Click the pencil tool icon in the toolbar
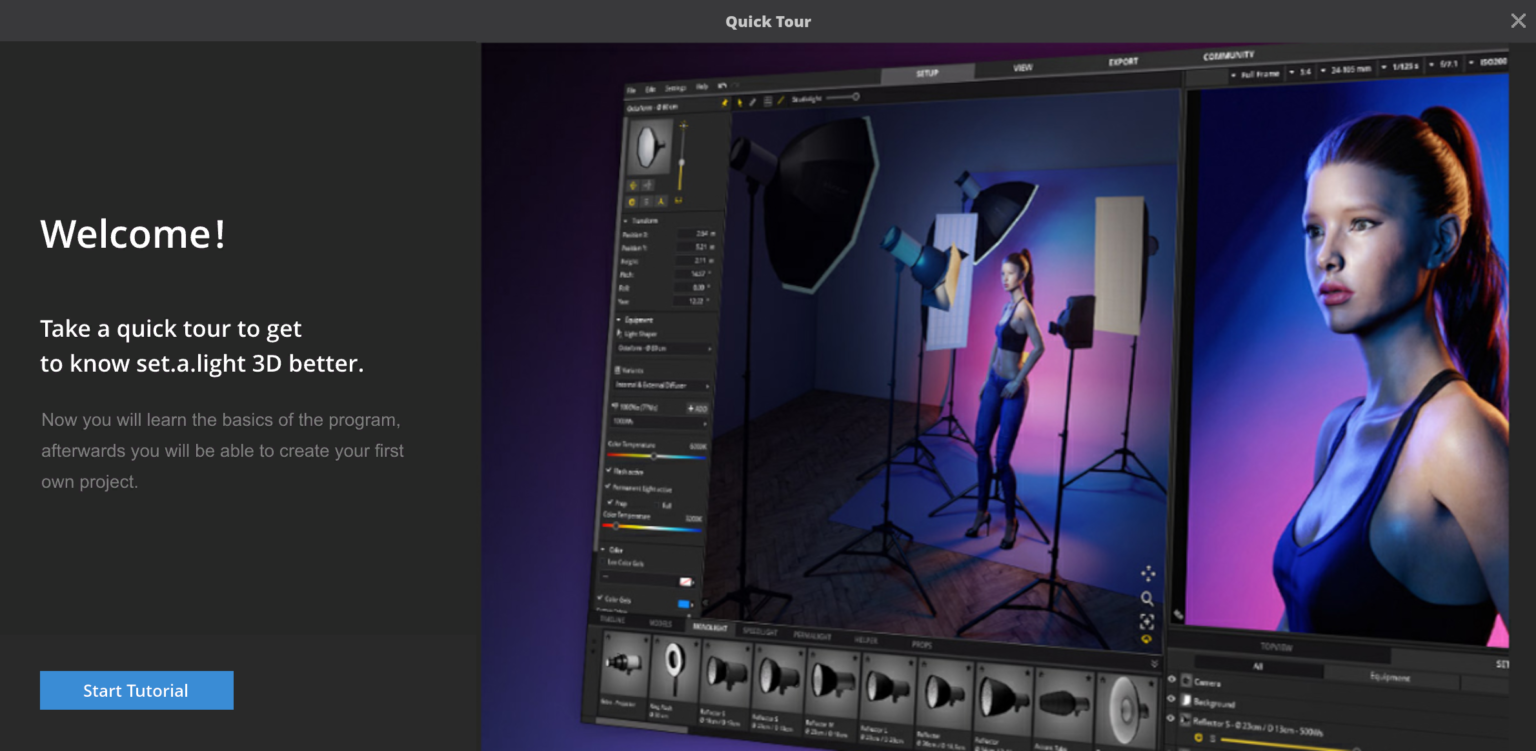The width and height of the screenshot is (1536, 751). tap(752, 101)
